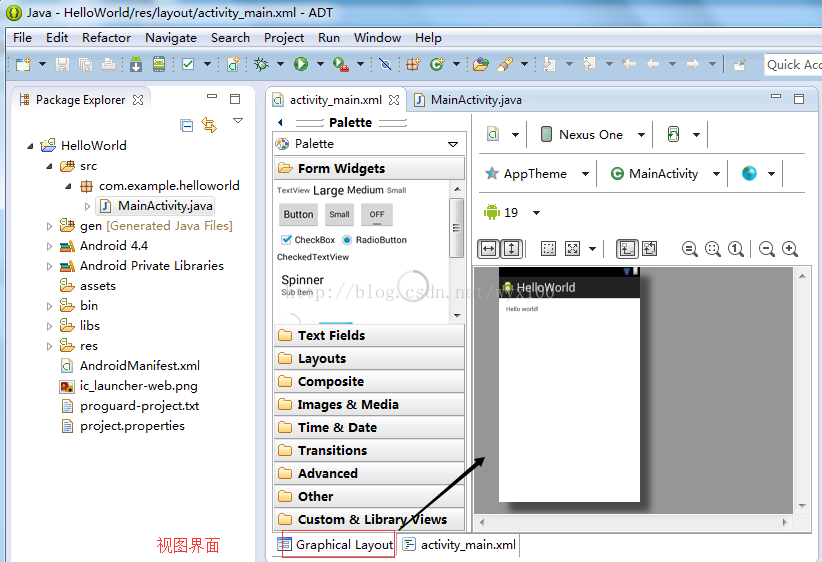Open the Project menu

[x=284, y=38]
